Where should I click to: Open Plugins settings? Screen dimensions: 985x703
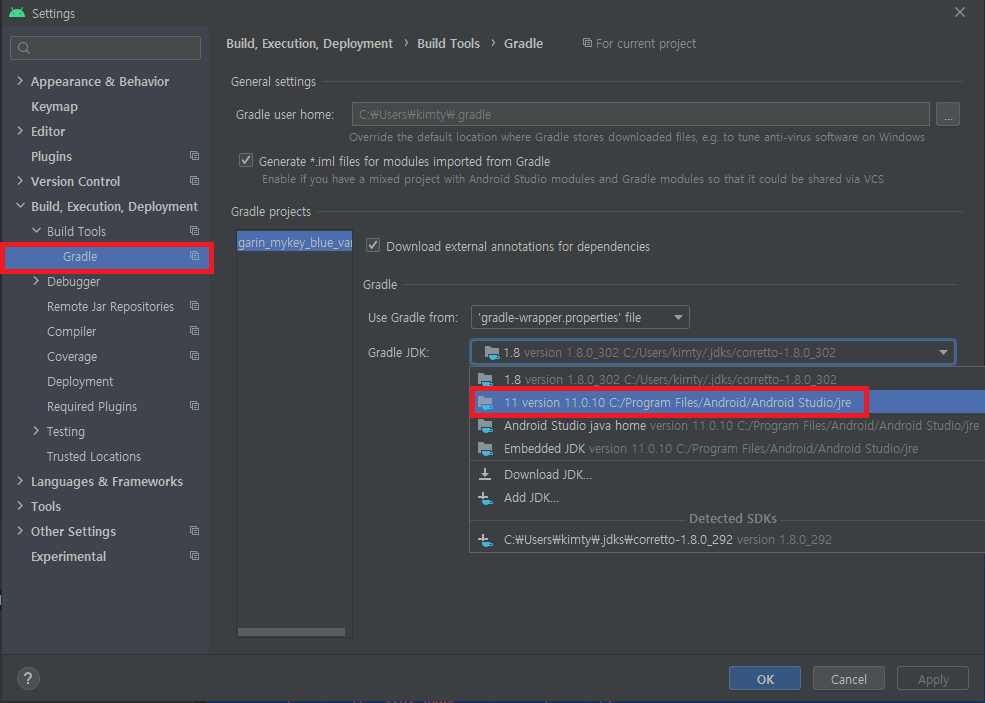click(52, 156)
